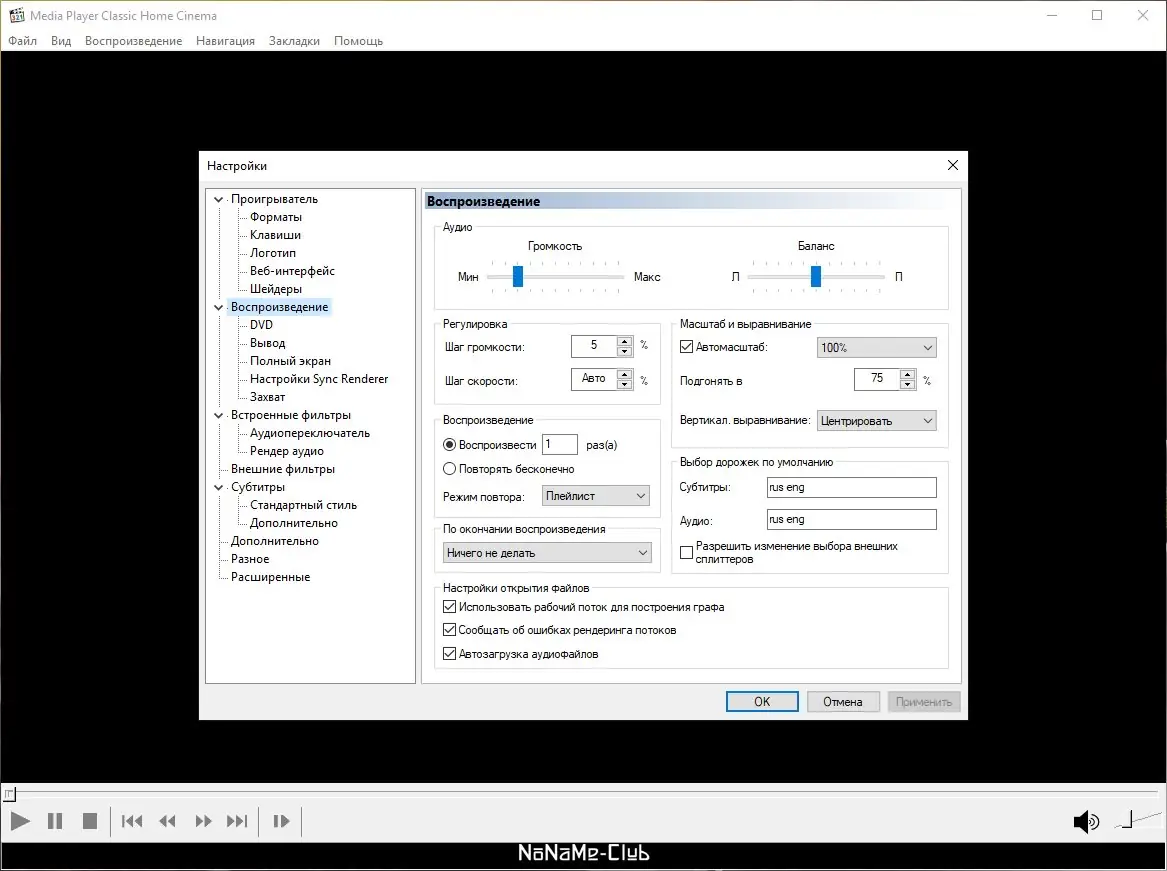Open the Навигация menu

point(225,41)
